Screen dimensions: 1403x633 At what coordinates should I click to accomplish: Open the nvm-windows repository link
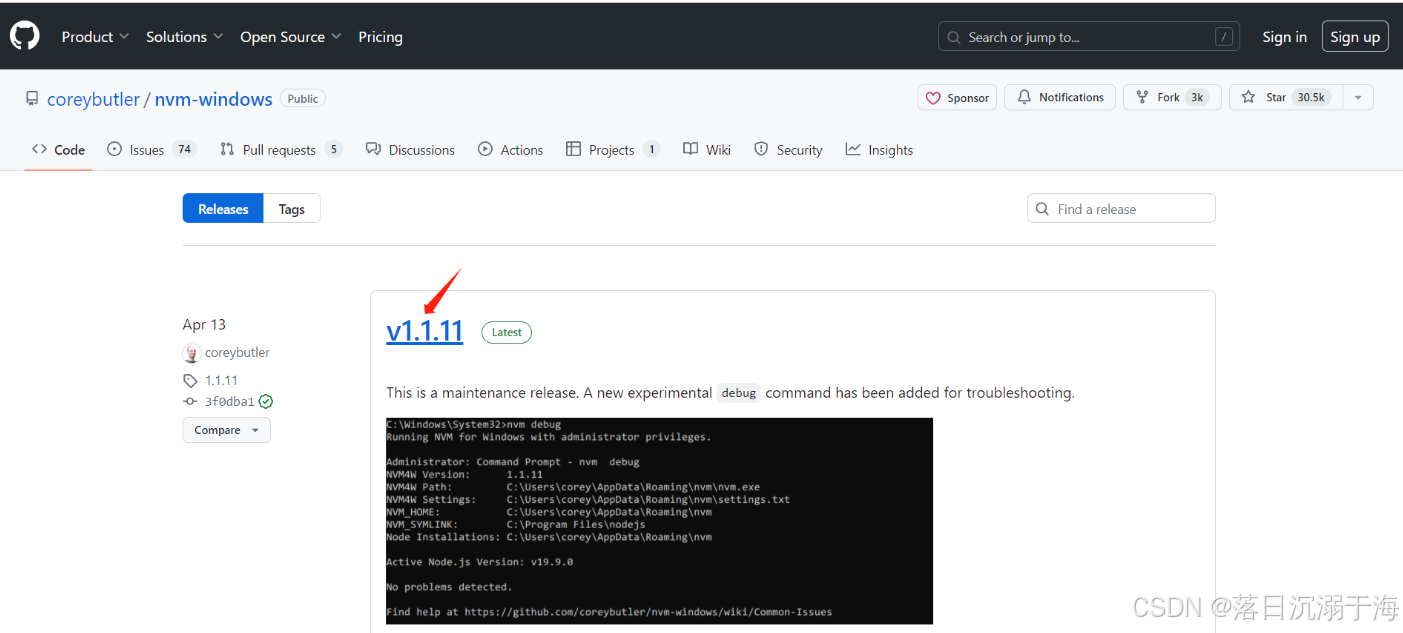click(x=213, y=99)
